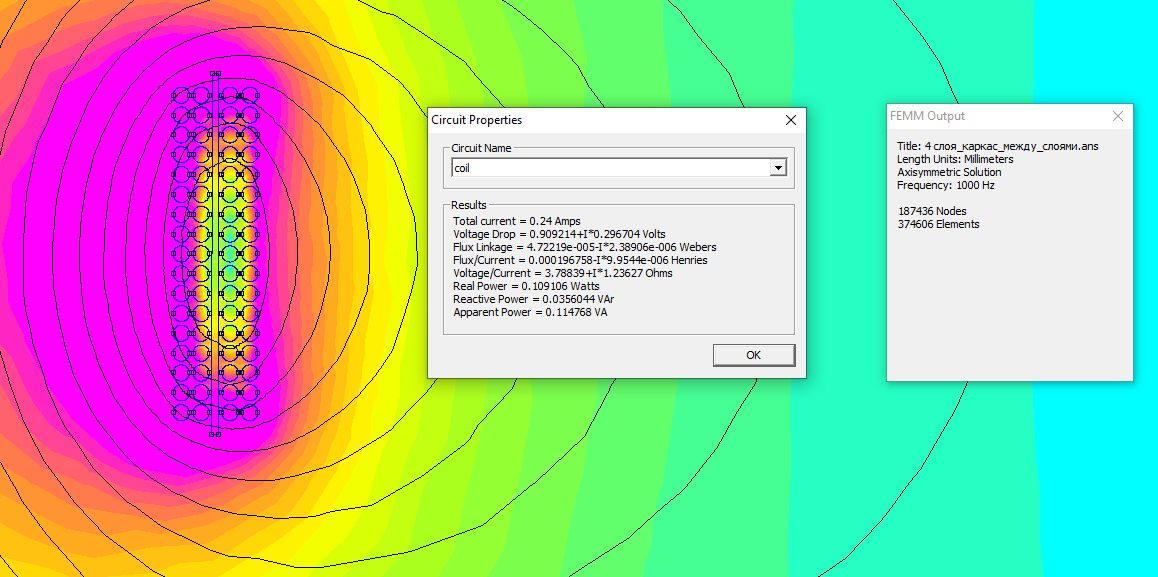Click 'Reactive Power = 0.0356044 VAr' text
The width and height of the screenshot is (1158, 577).
pos(533,299)
